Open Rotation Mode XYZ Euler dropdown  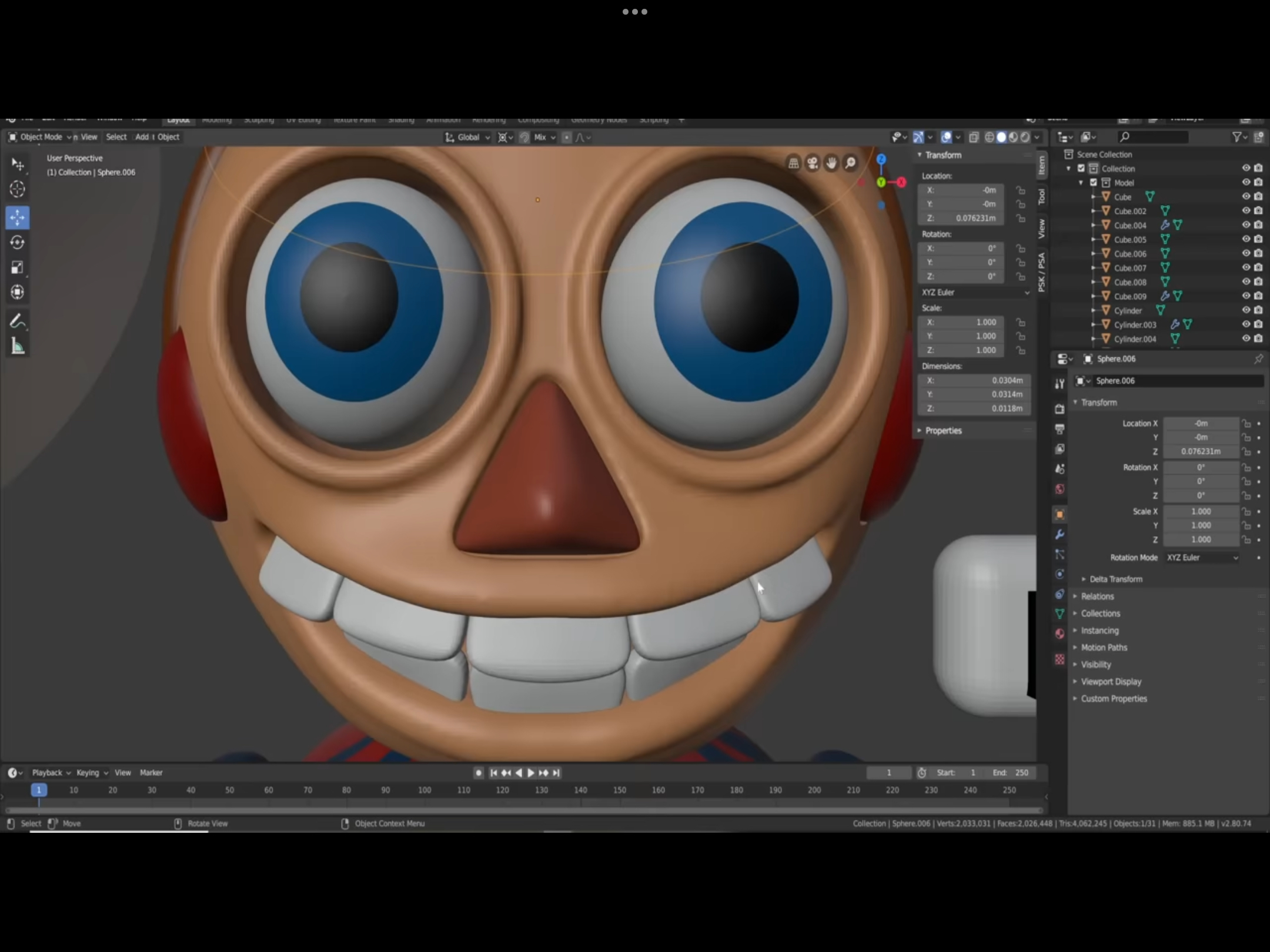[1202, 558]
